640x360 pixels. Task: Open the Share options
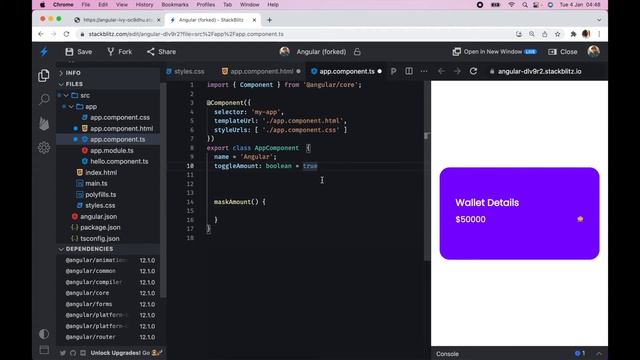[x=162, y=52]
